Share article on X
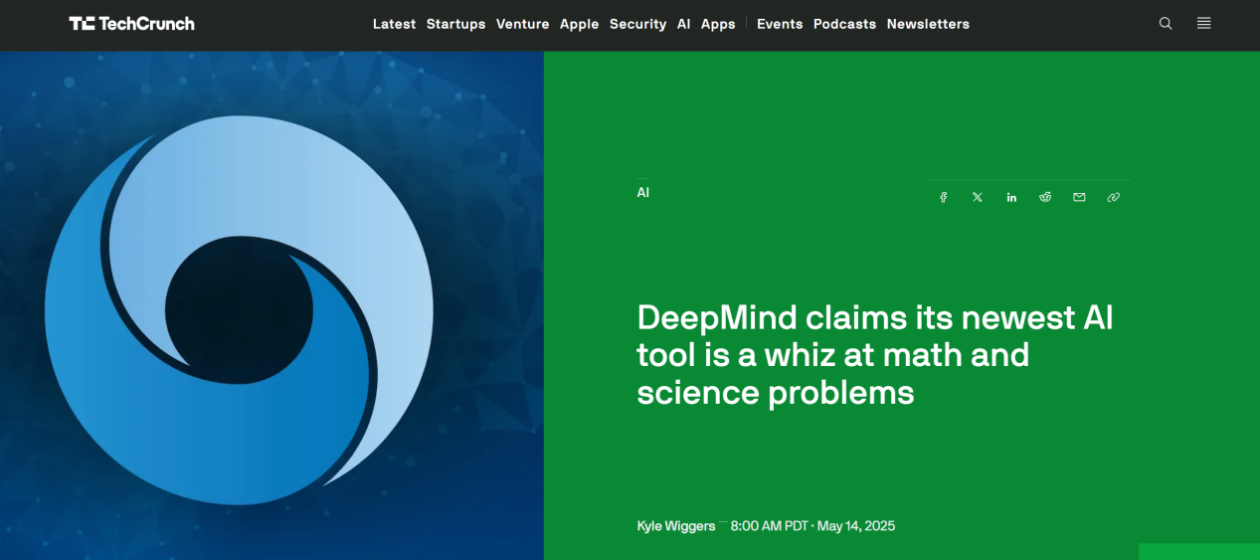The image size is (1260, 560). (977, 198)
